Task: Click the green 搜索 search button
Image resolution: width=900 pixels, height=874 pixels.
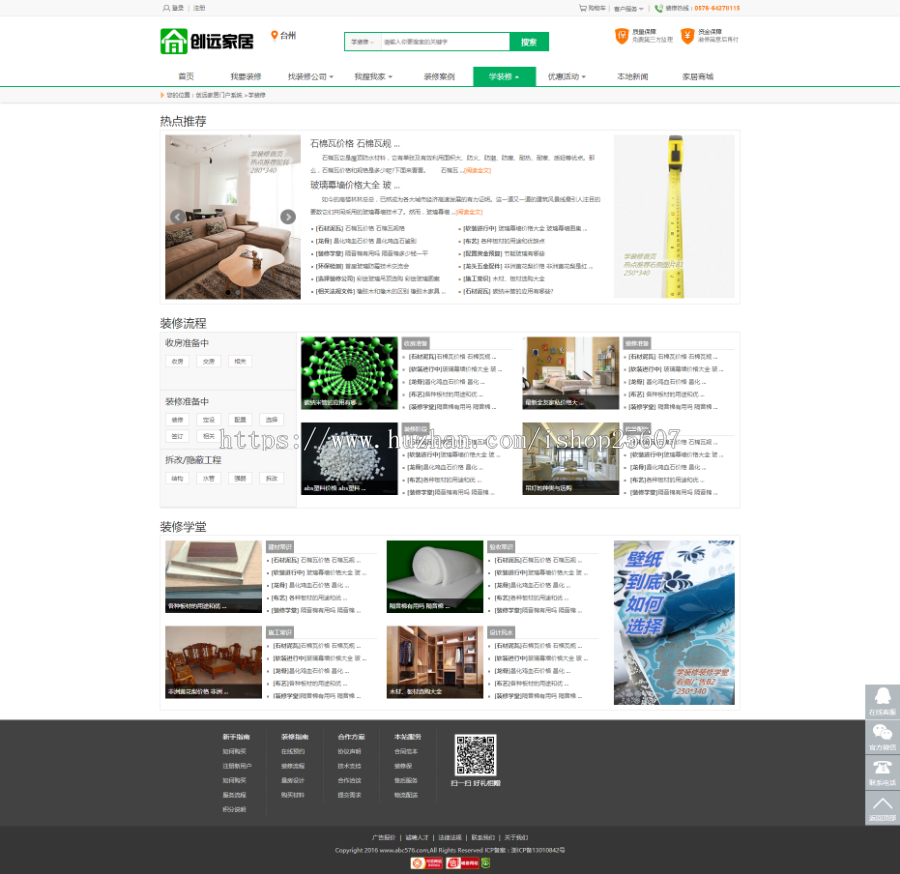Action: (529, 41)
